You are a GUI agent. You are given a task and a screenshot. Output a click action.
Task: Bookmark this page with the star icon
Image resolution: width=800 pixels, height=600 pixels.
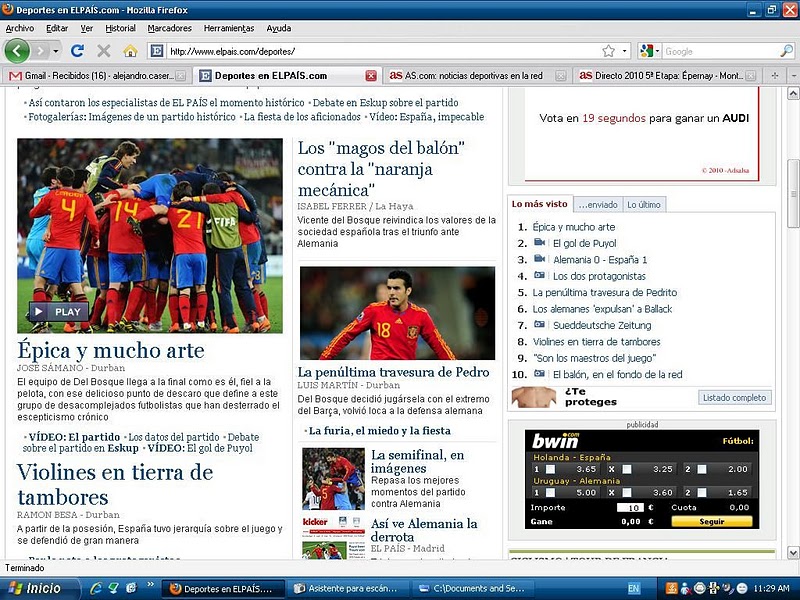(x=608, y=51)
